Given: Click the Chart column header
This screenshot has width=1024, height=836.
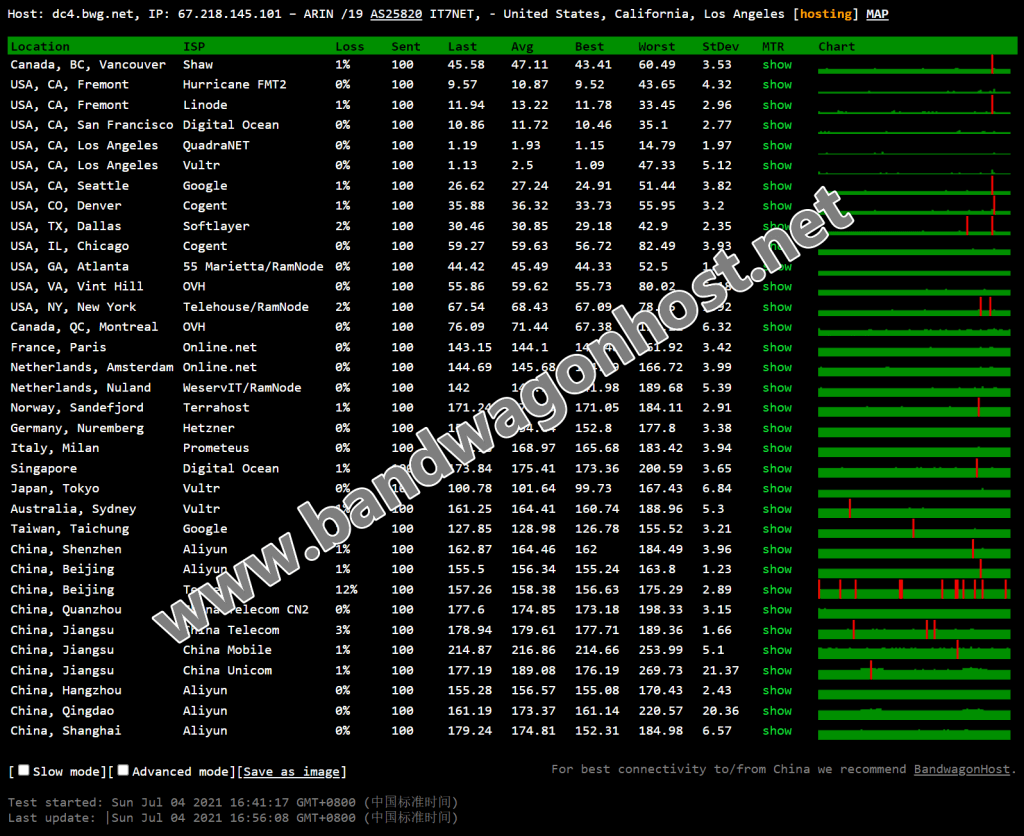Looking at the screenshot, I should (837, 46).
